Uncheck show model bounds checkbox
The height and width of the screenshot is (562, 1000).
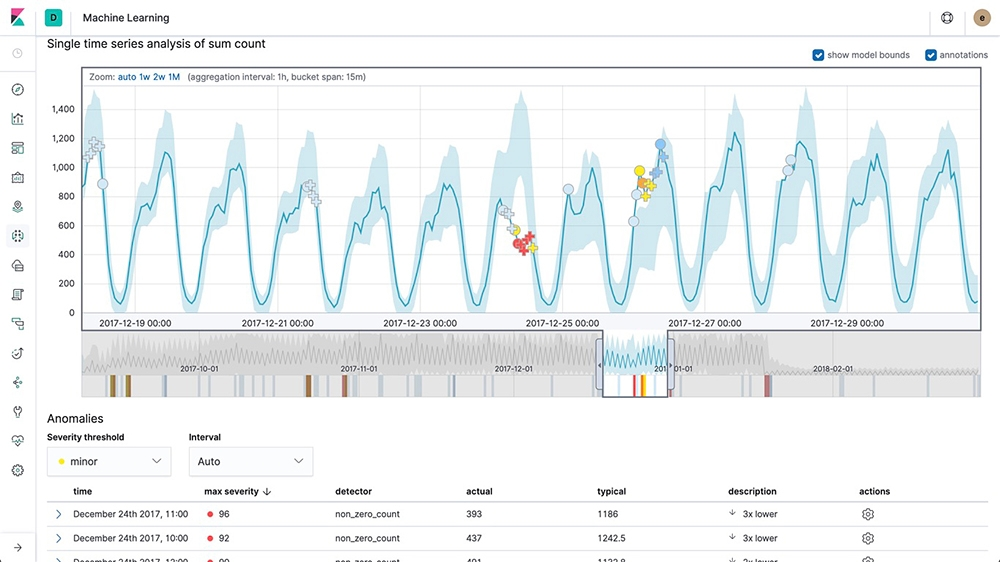click(x=818, y=55)
